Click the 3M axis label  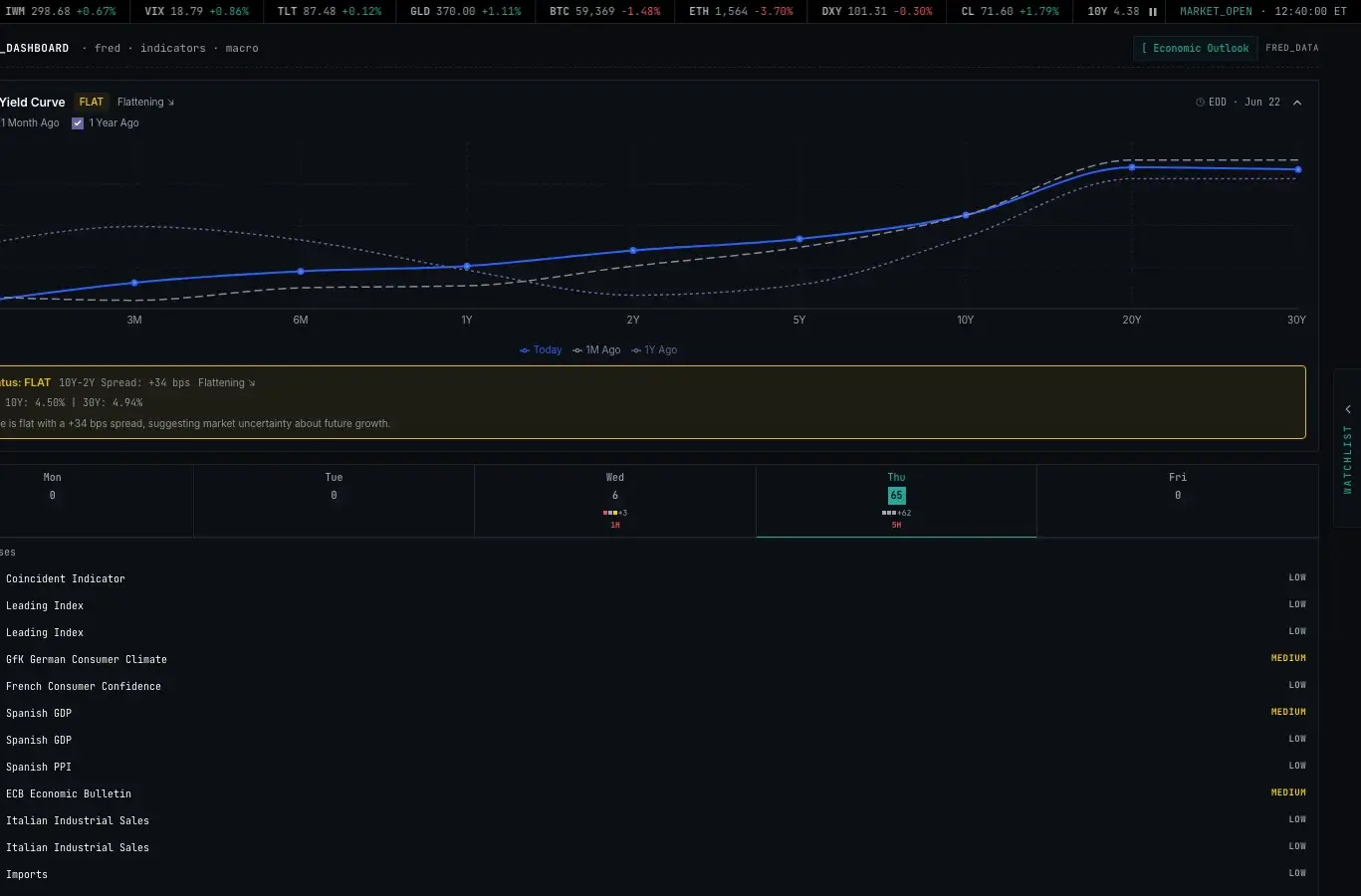(134, 321)
